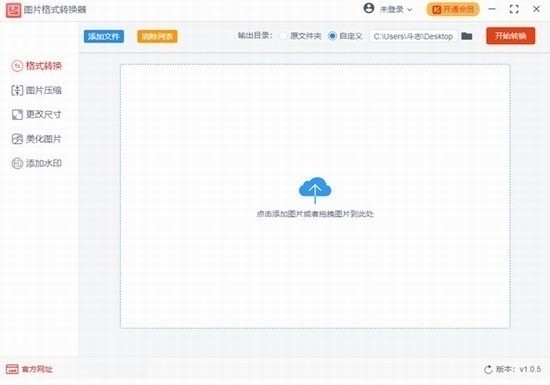
Task: Open the browse folder icon for output
Action: point(467,36)
